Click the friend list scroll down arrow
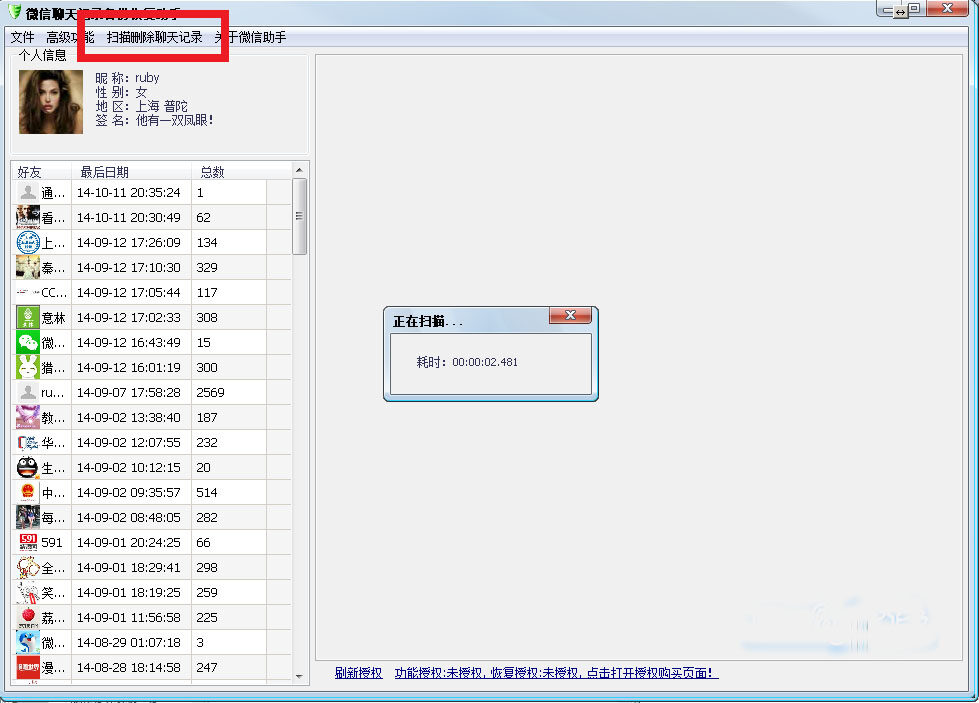The height and width of the screenshot is (703, 979). tap(299, 676)
